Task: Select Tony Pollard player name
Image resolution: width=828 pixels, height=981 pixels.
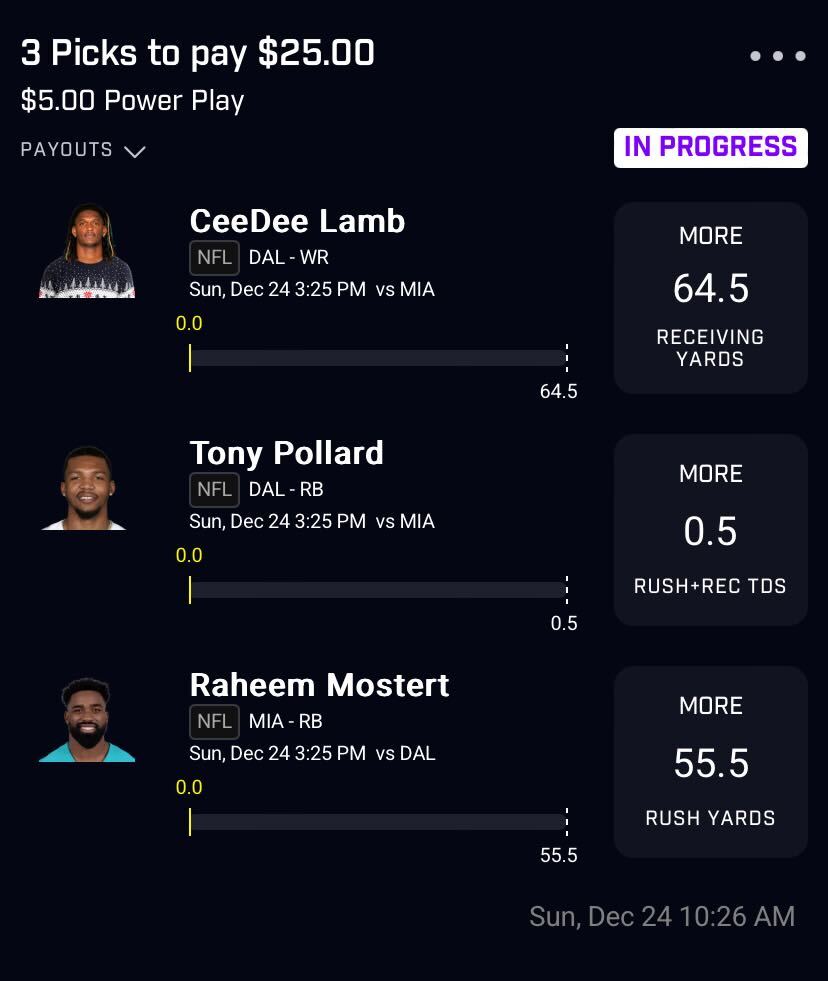Action: click(x=287, y=454)
